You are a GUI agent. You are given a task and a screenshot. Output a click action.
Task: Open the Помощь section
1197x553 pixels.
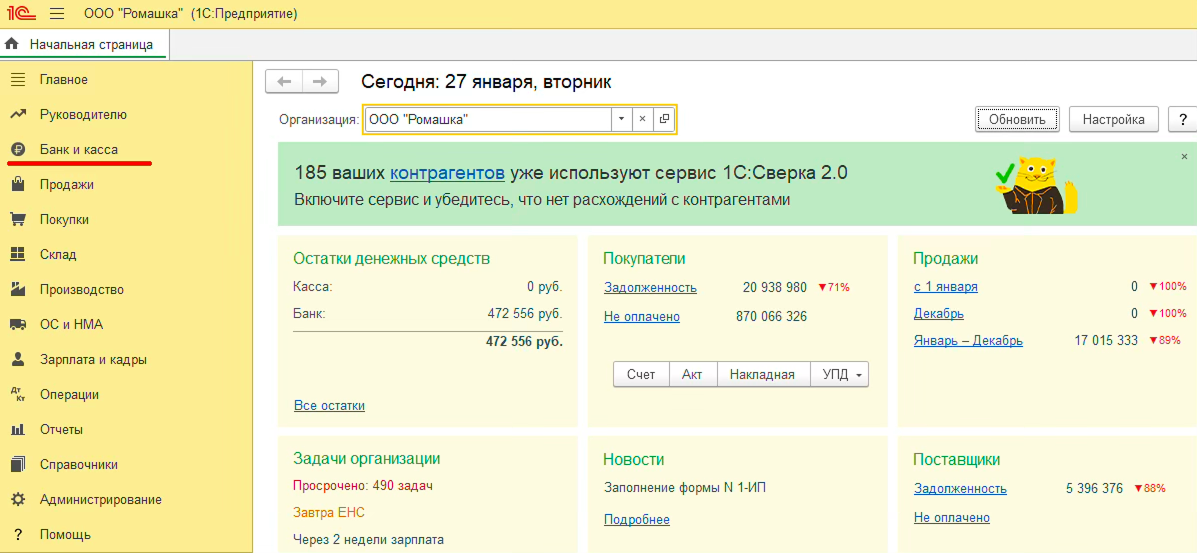coord(65,535)
